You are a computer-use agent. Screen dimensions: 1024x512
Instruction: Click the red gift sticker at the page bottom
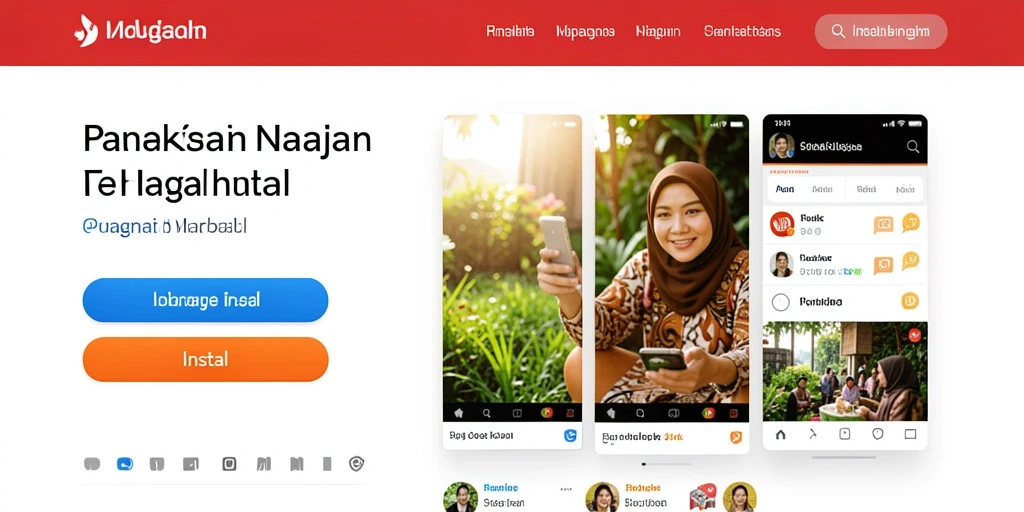pos(703,496)
